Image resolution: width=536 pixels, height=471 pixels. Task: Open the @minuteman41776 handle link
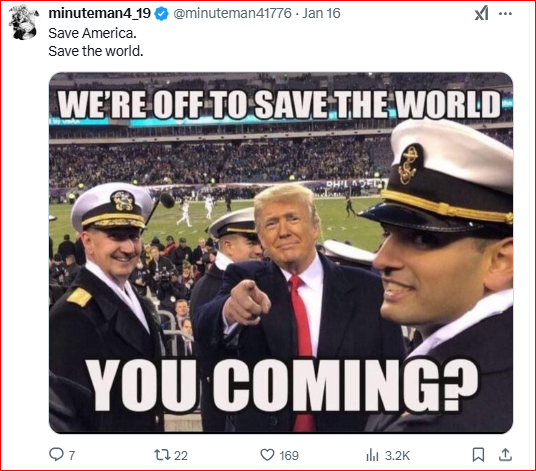232,14
